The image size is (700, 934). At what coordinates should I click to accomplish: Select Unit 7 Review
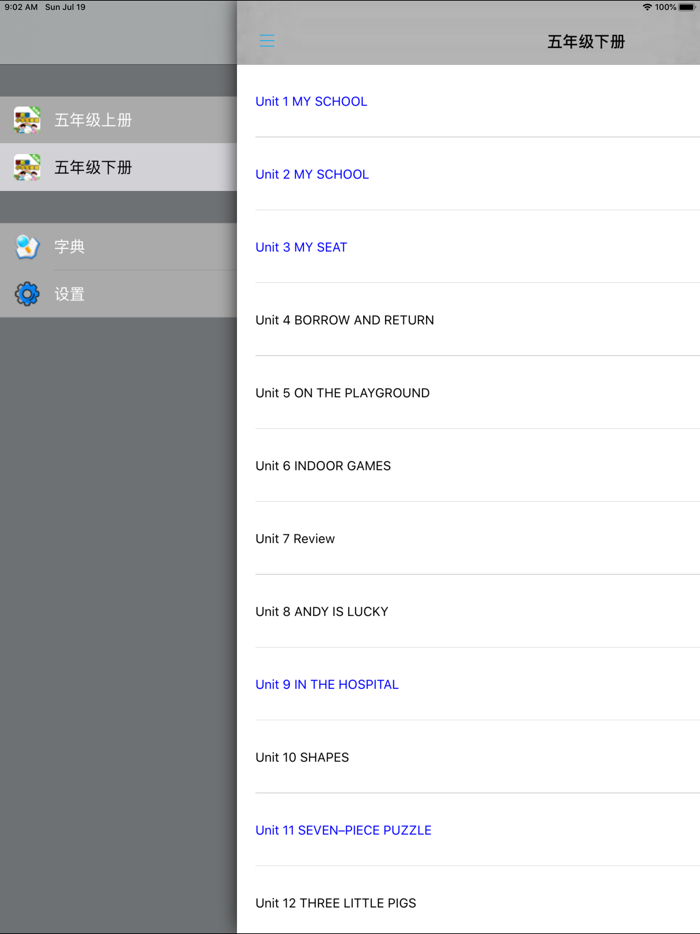(468, 538)
